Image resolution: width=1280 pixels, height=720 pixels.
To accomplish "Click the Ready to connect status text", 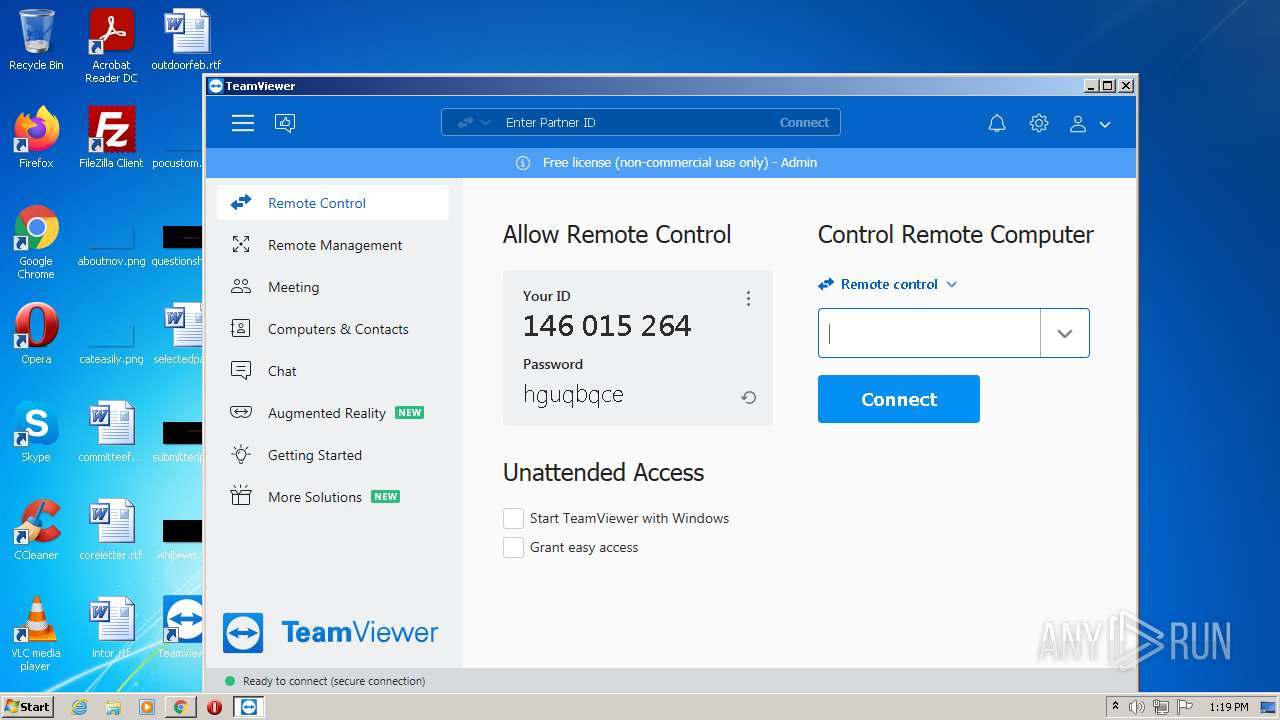I will (x=334, y=681).
